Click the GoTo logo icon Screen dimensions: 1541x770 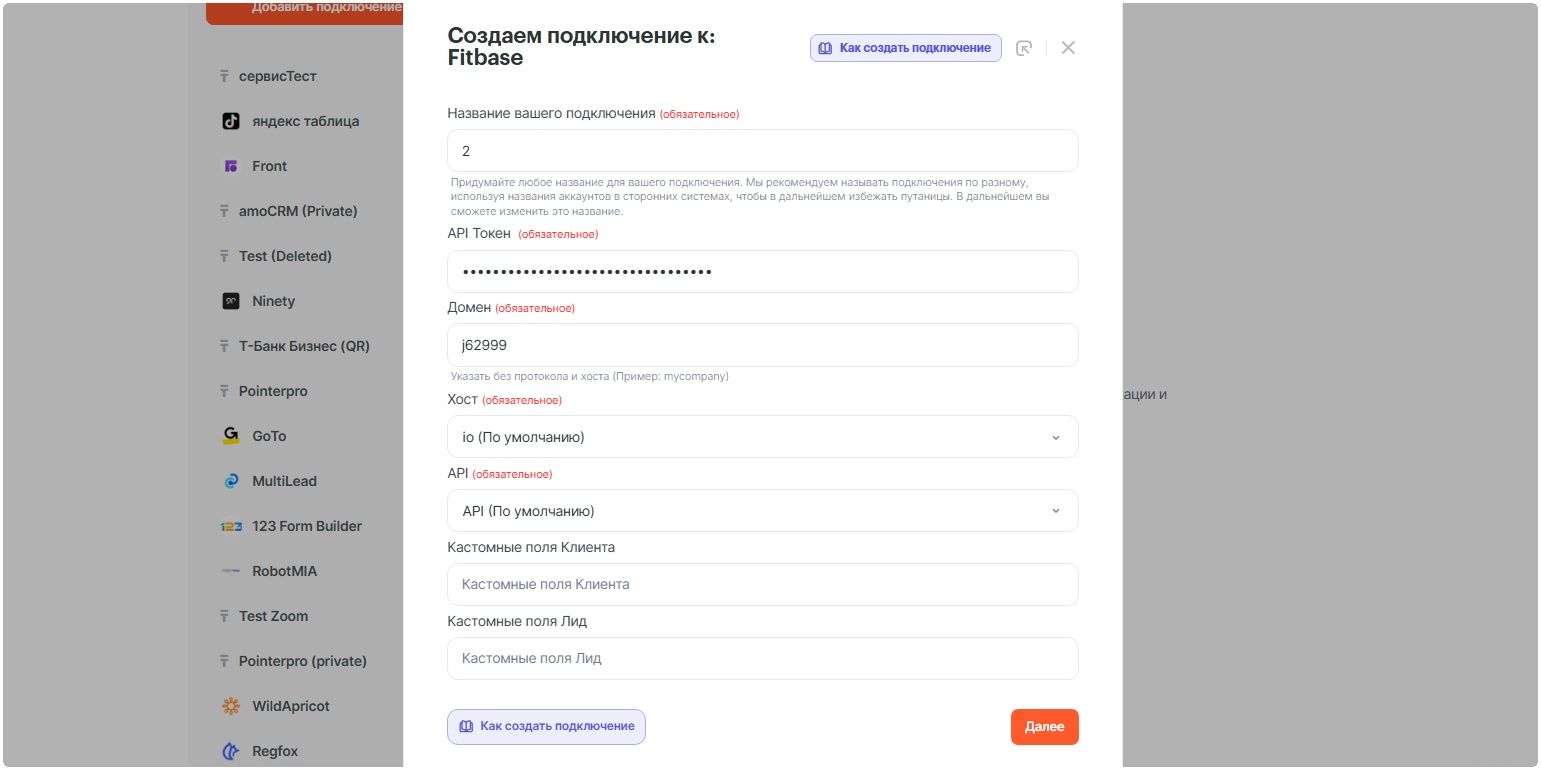coord(231,436)
